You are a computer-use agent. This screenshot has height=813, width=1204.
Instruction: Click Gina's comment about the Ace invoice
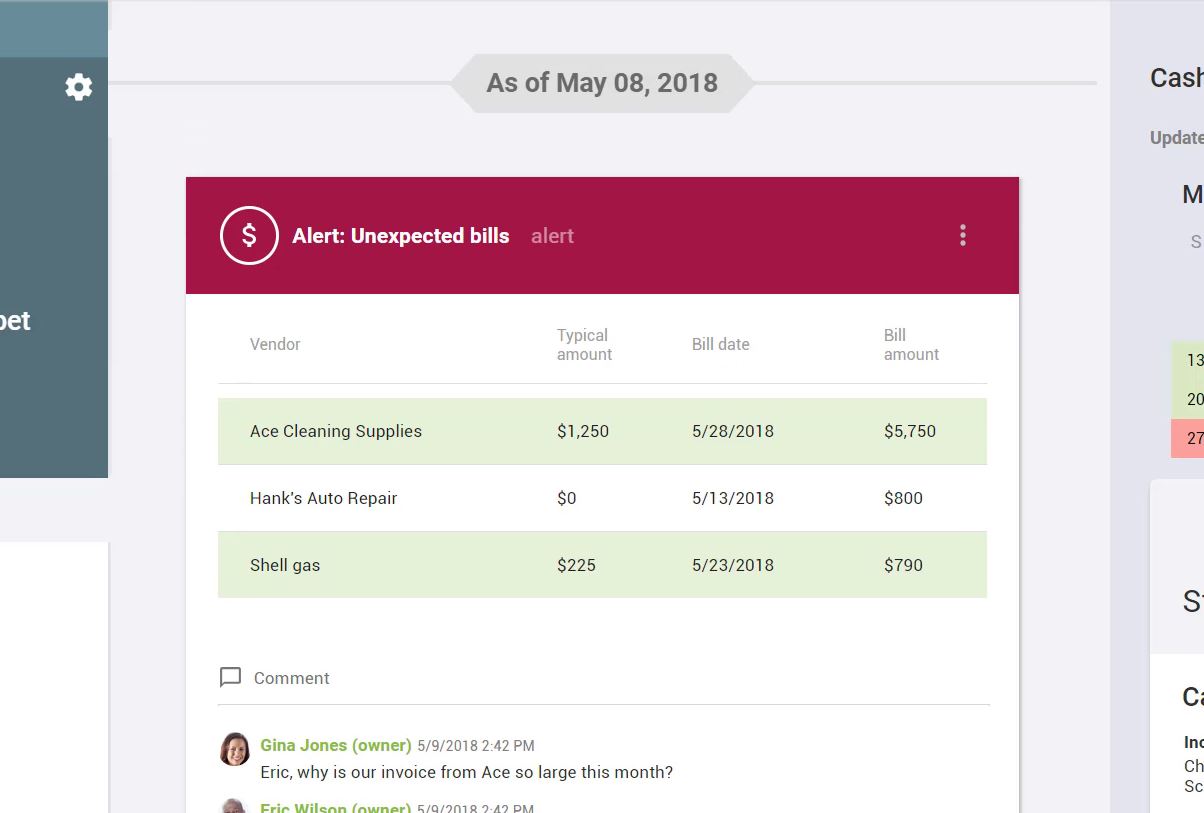(467, 772)
